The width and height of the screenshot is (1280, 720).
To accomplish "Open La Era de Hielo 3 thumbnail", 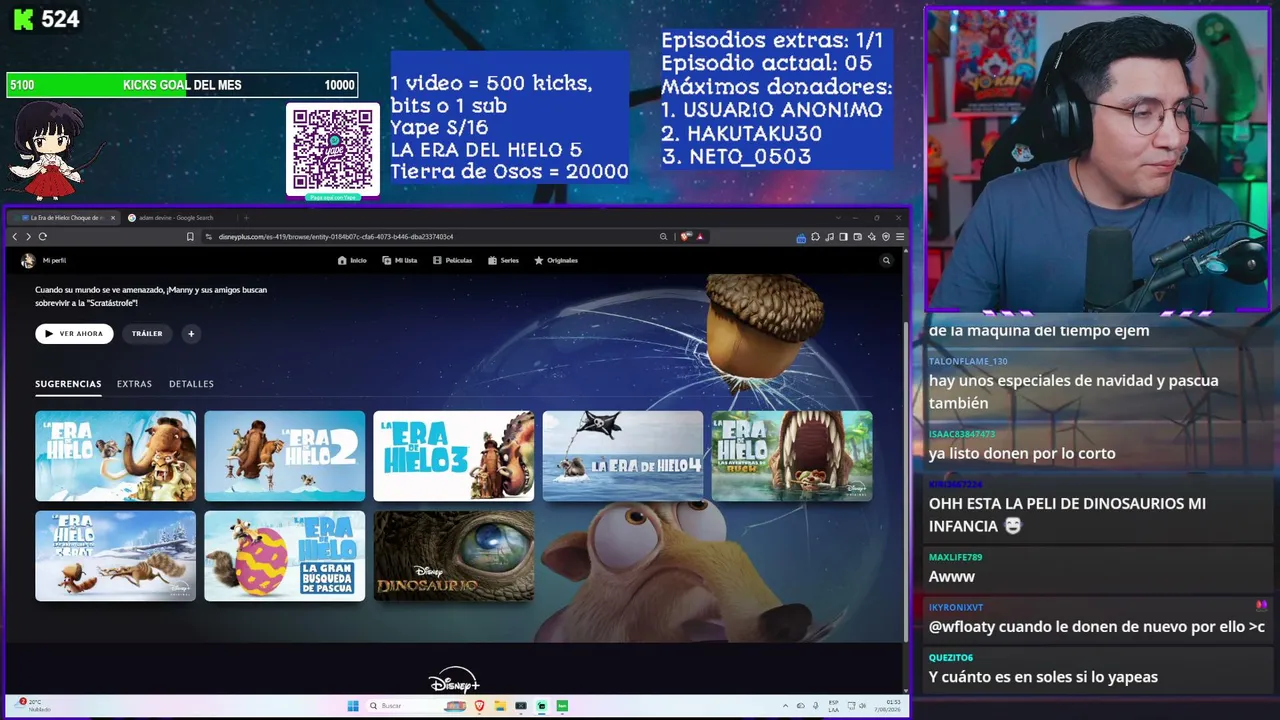I will click(x=454, y=456).
